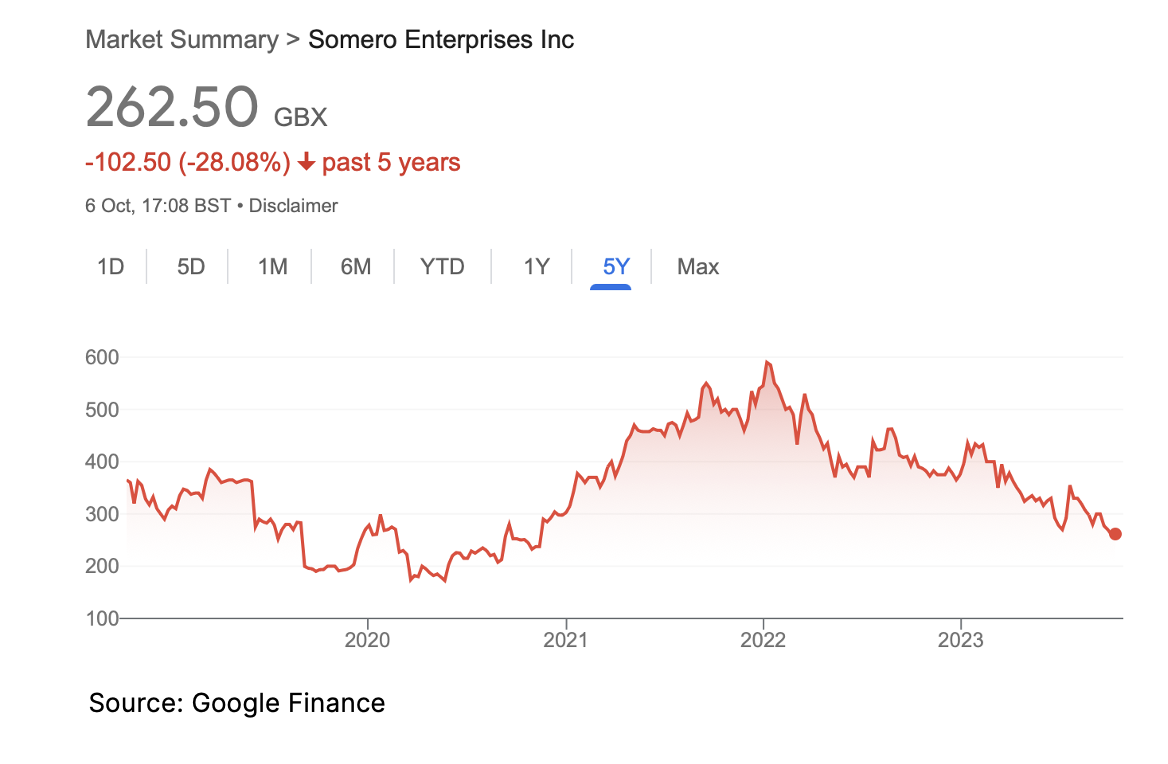Click the 2022 x-axis label
This screenshot has height=764, width=1168.
[x=763, y=640]
